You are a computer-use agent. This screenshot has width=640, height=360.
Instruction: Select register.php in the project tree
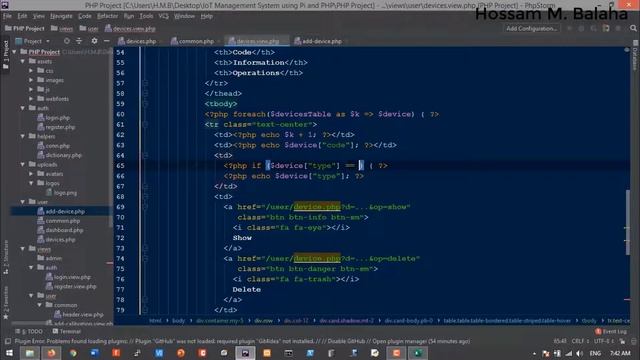(x=56, y=127)
